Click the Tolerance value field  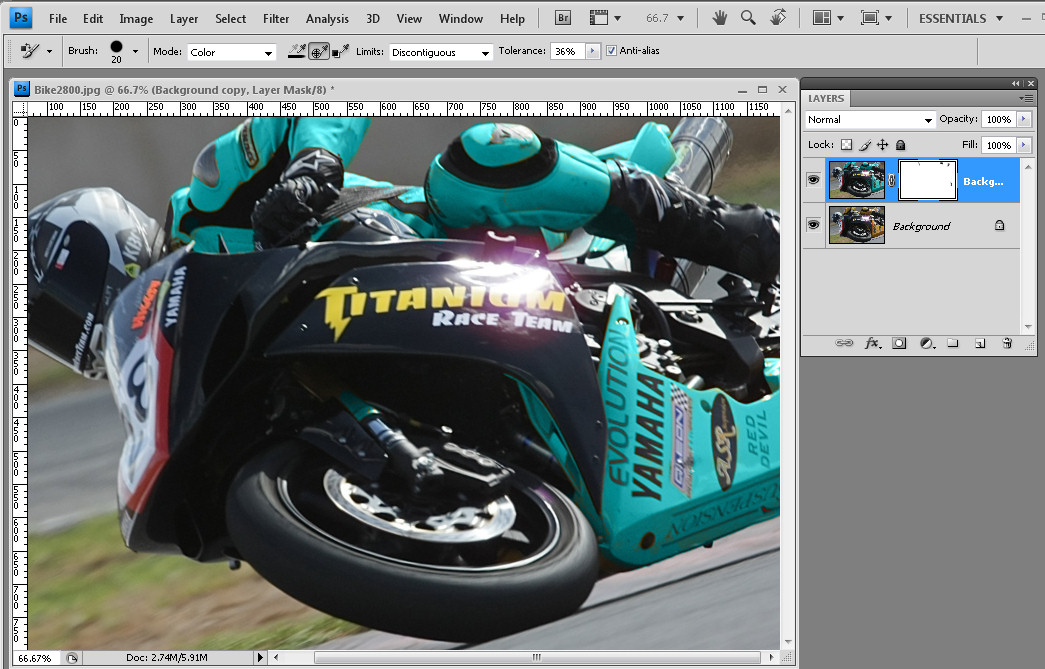(x=567, y=51)
